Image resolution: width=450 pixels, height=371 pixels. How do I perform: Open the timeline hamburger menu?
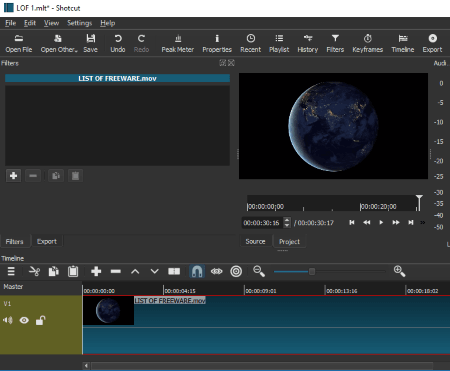coord(11,271)
